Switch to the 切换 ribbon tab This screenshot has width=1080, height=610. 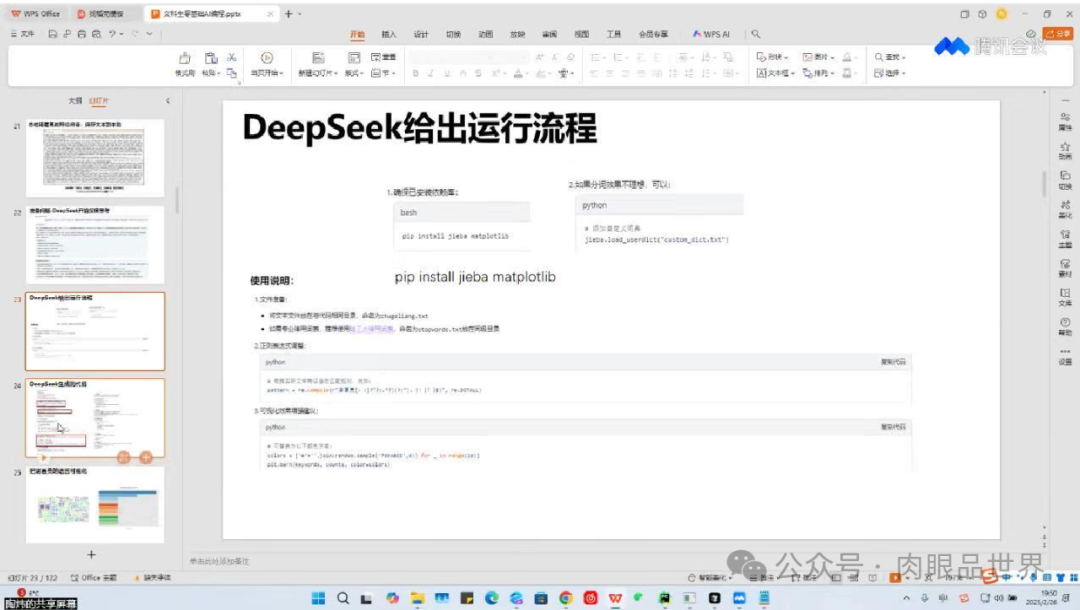(x=453, y=34)
